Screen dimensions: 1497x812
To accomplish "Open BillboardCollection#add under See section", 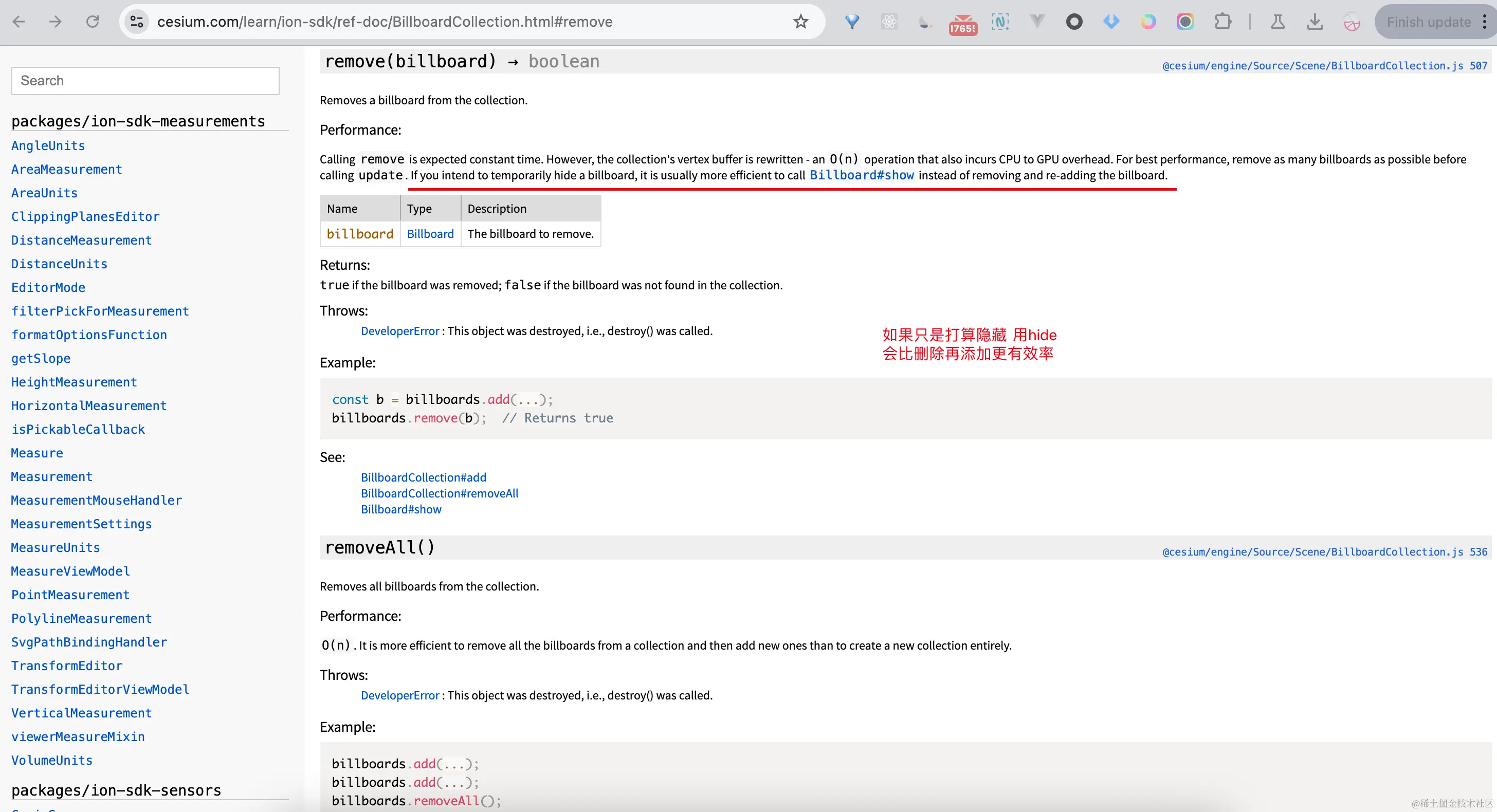I will (x=423, y=476).
